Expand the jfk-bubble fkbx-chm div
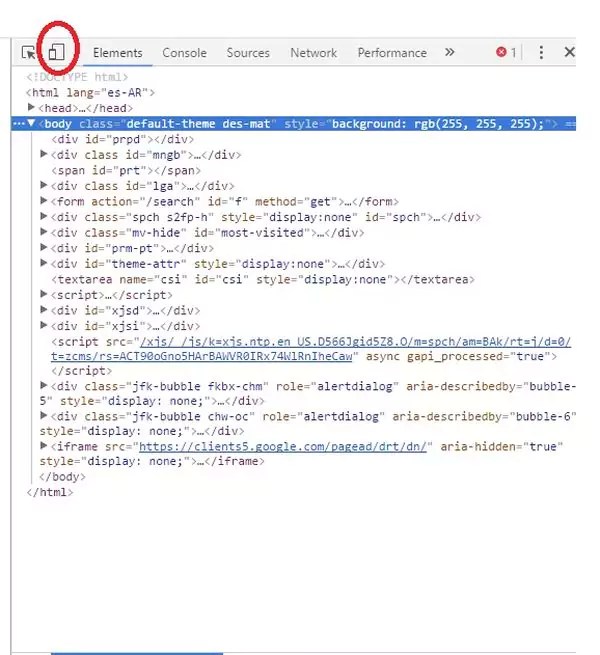 pos(43,385)
